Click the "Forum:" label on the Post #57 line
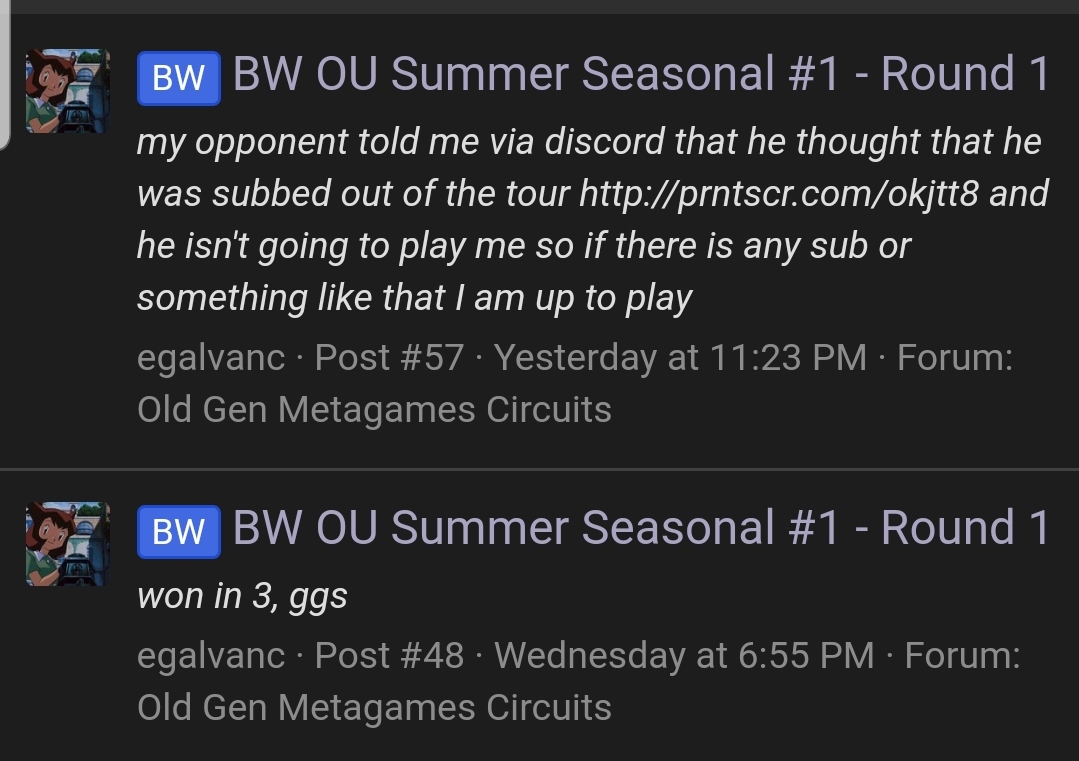The width and height of the screenshot is (1079, 761). click(x=955, y=357)
